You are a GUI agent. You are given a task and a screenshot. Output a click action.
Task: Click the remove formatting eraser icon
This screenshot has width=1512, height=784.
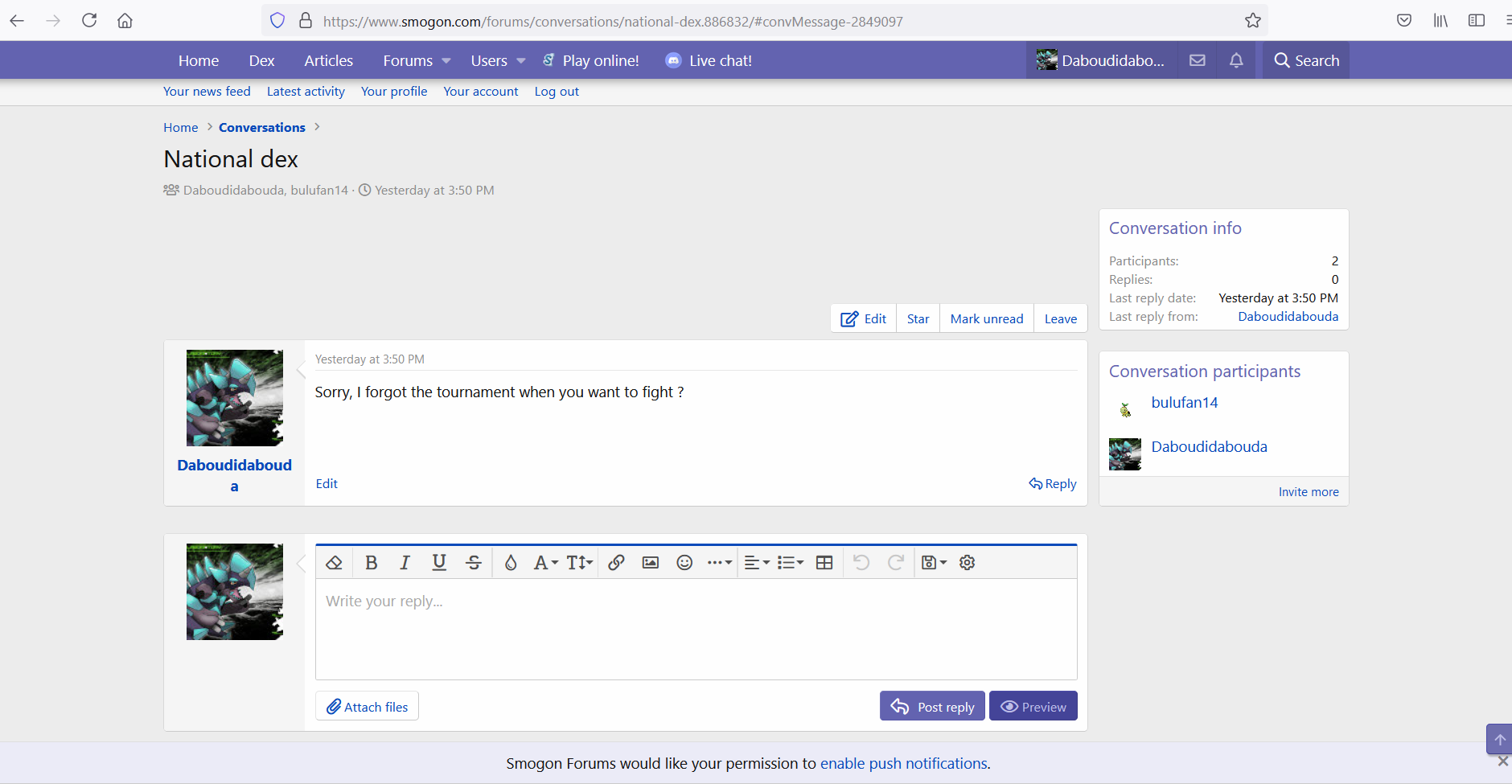(335, 563)
